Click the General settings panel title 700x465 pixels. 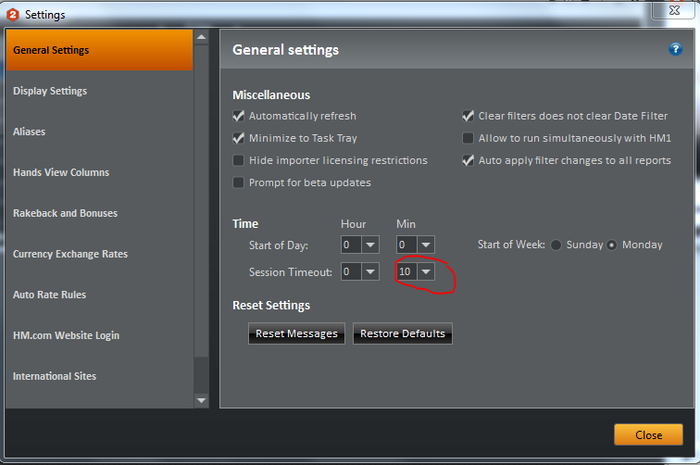click(285, 50)
